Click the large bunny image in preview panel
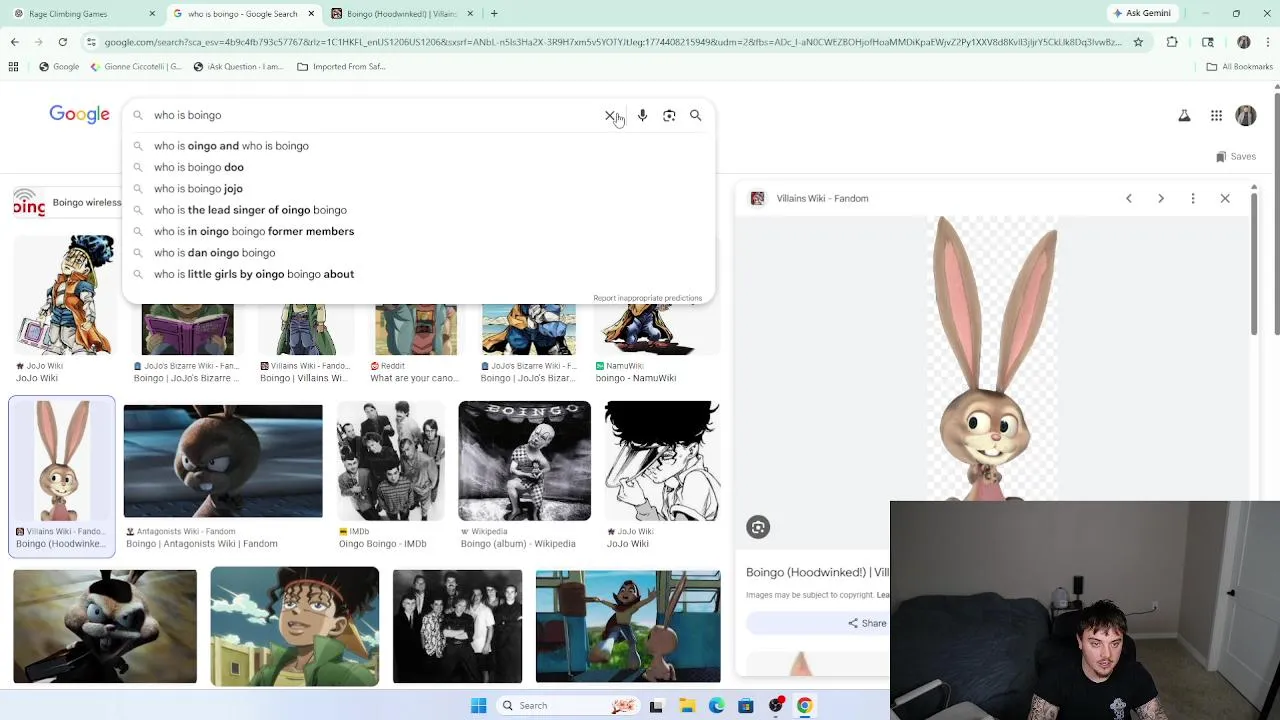Screen dimensions: 1280x720 coord(990,360)
